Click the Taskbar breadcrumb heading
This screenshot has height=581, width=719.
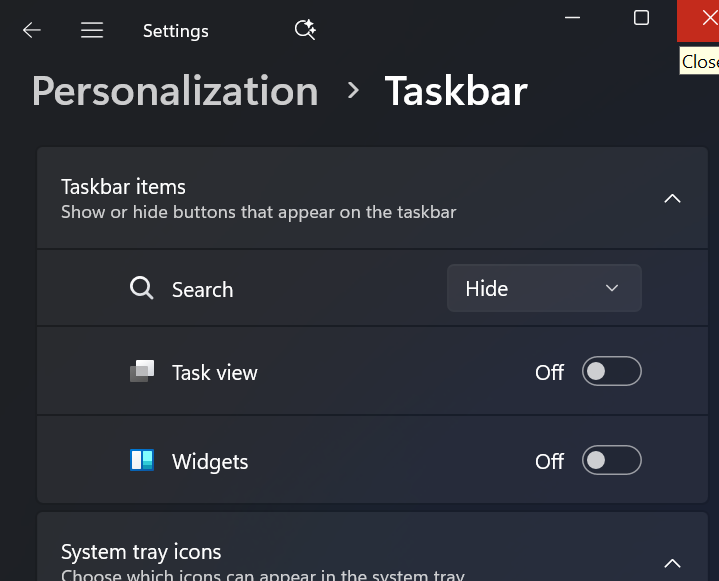coord(456,91)
